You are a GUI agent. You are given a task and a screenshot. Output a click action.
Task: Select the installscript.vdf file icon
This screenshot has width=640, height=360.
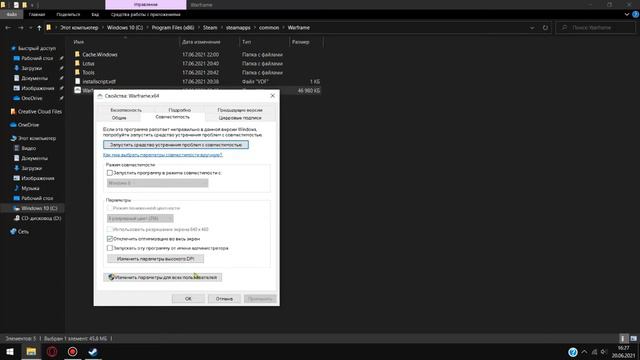(77, 81)
